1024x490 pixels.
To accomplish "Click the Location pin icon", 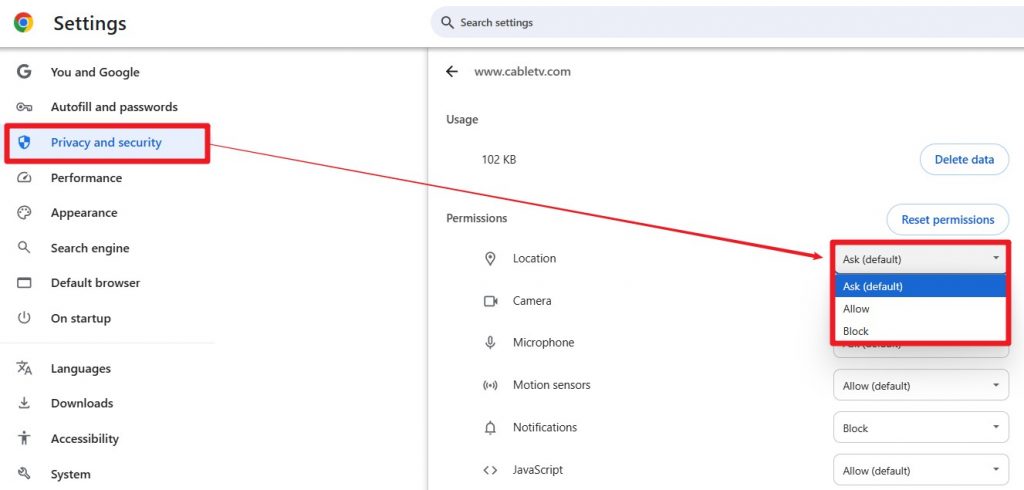I will (490, 259).
